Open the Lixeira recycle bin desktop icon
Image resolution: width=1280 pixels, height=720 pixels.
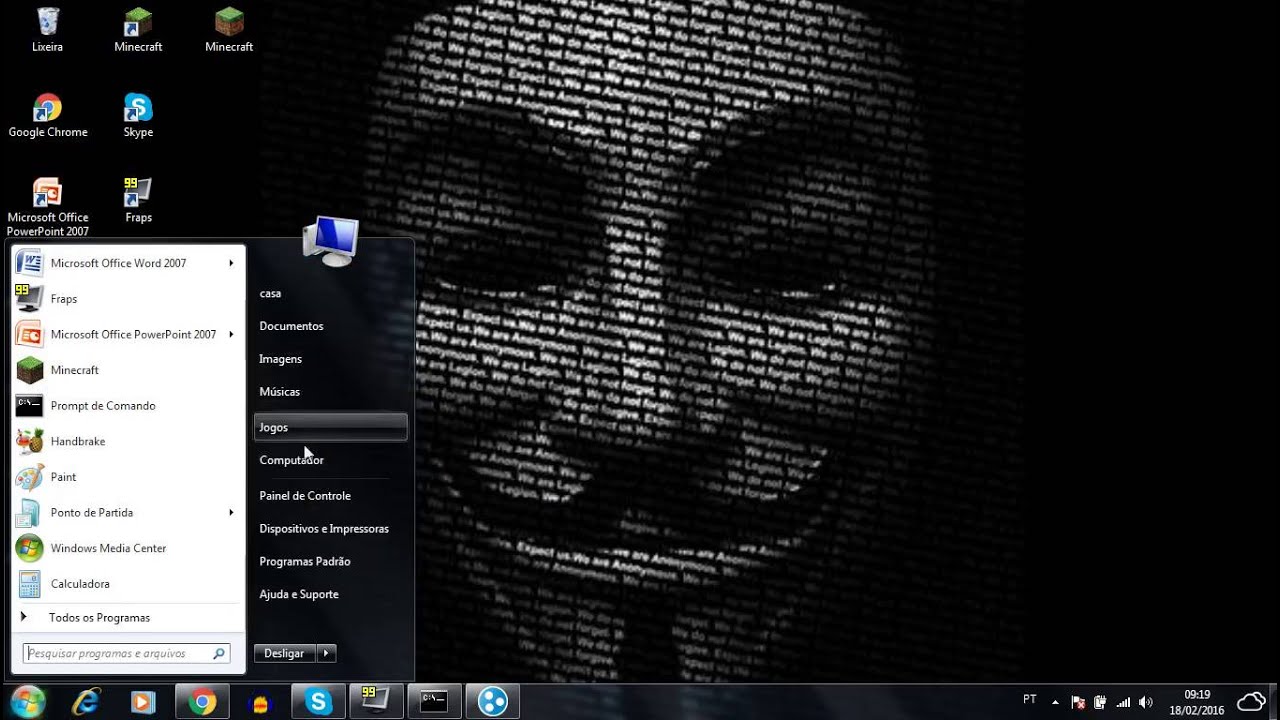click(47, 29)
